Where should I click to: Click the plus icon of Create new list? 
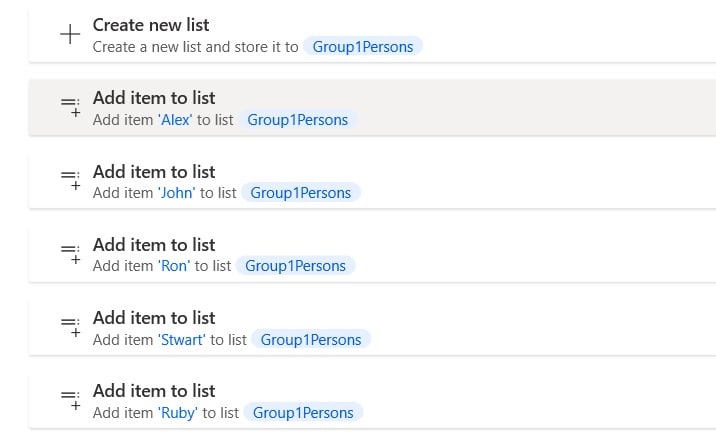pyautogui.click(x=70, y=34)
